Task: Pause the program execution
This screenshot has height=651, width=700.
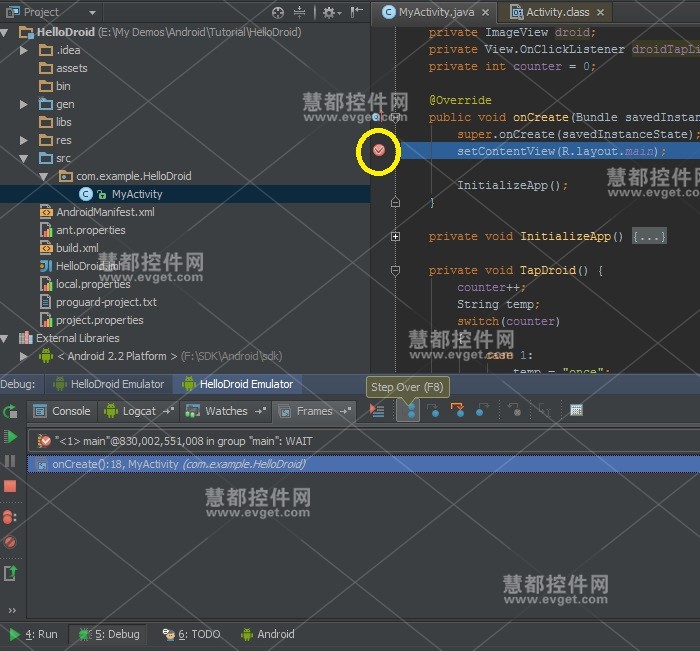Action: point(10,461)
